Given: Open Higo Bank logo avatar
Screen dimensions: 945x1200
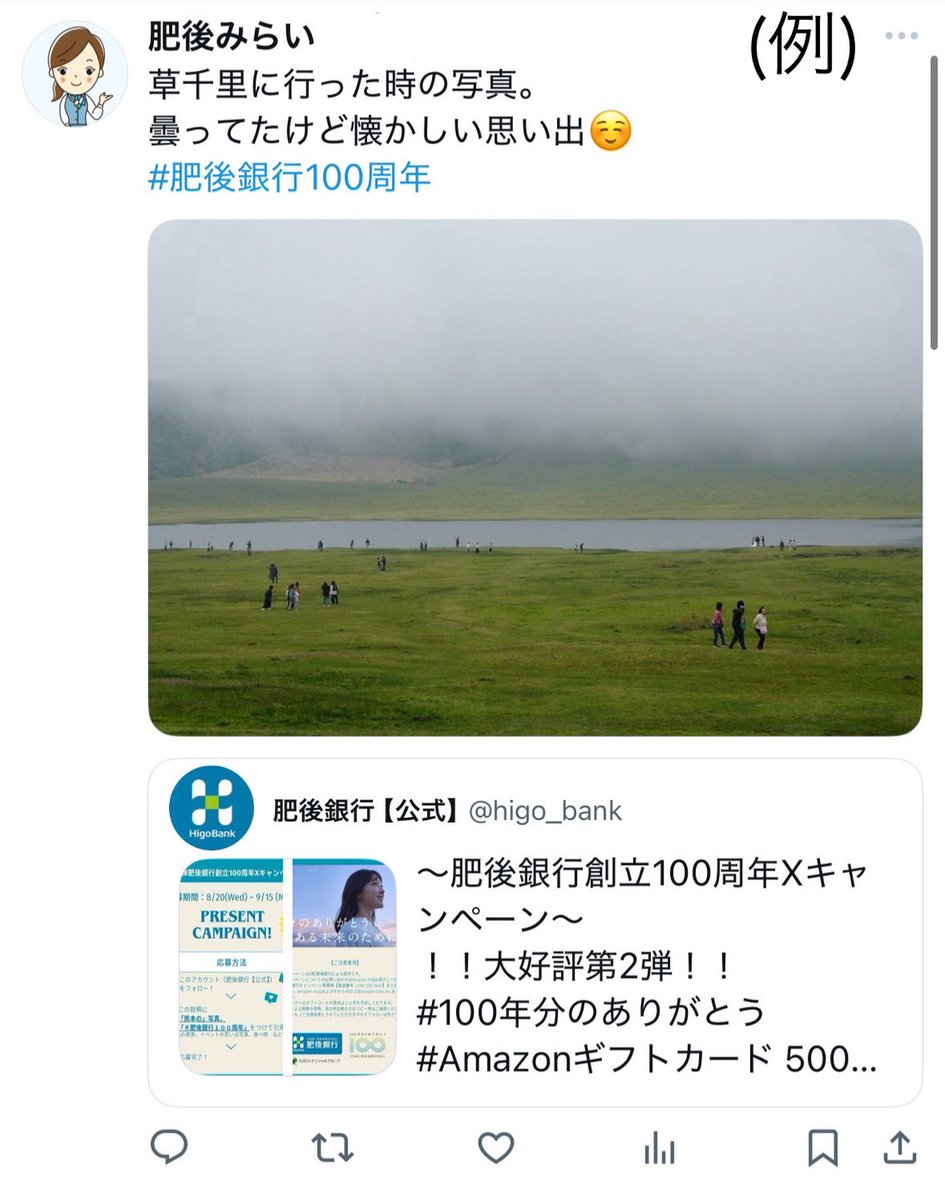Looking at the screenshot, I should (211, 808).
